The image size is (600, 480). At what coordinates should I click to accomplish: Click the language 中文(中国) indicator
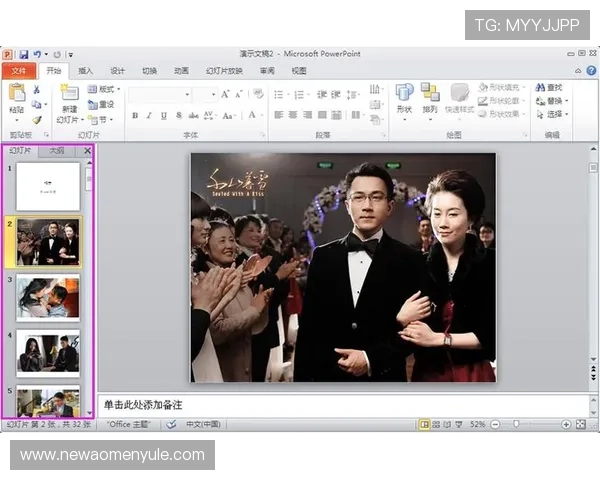(203, 424)
